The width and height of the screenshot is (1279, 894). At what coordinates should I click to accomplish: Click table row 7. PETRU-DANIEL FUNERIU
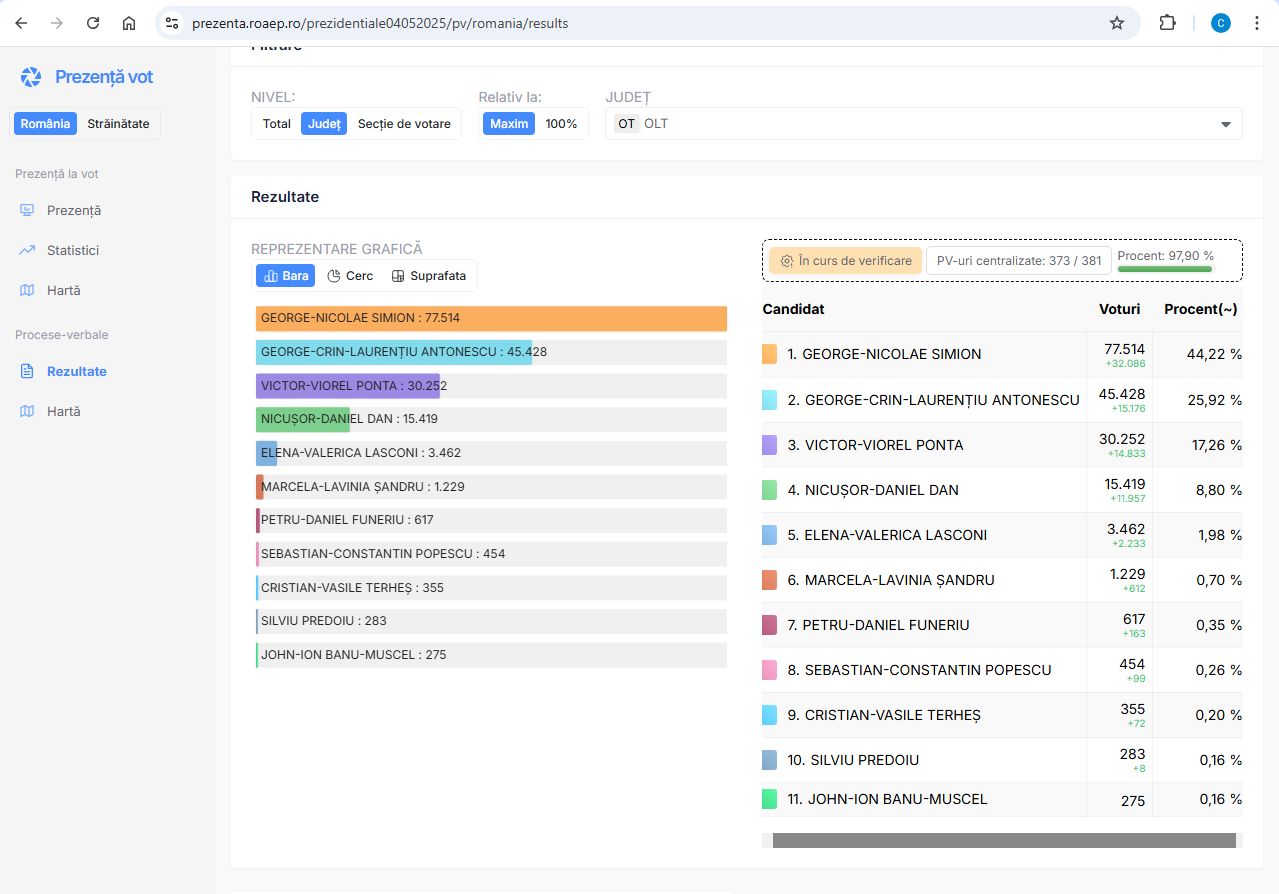(x=1002, y=625)
